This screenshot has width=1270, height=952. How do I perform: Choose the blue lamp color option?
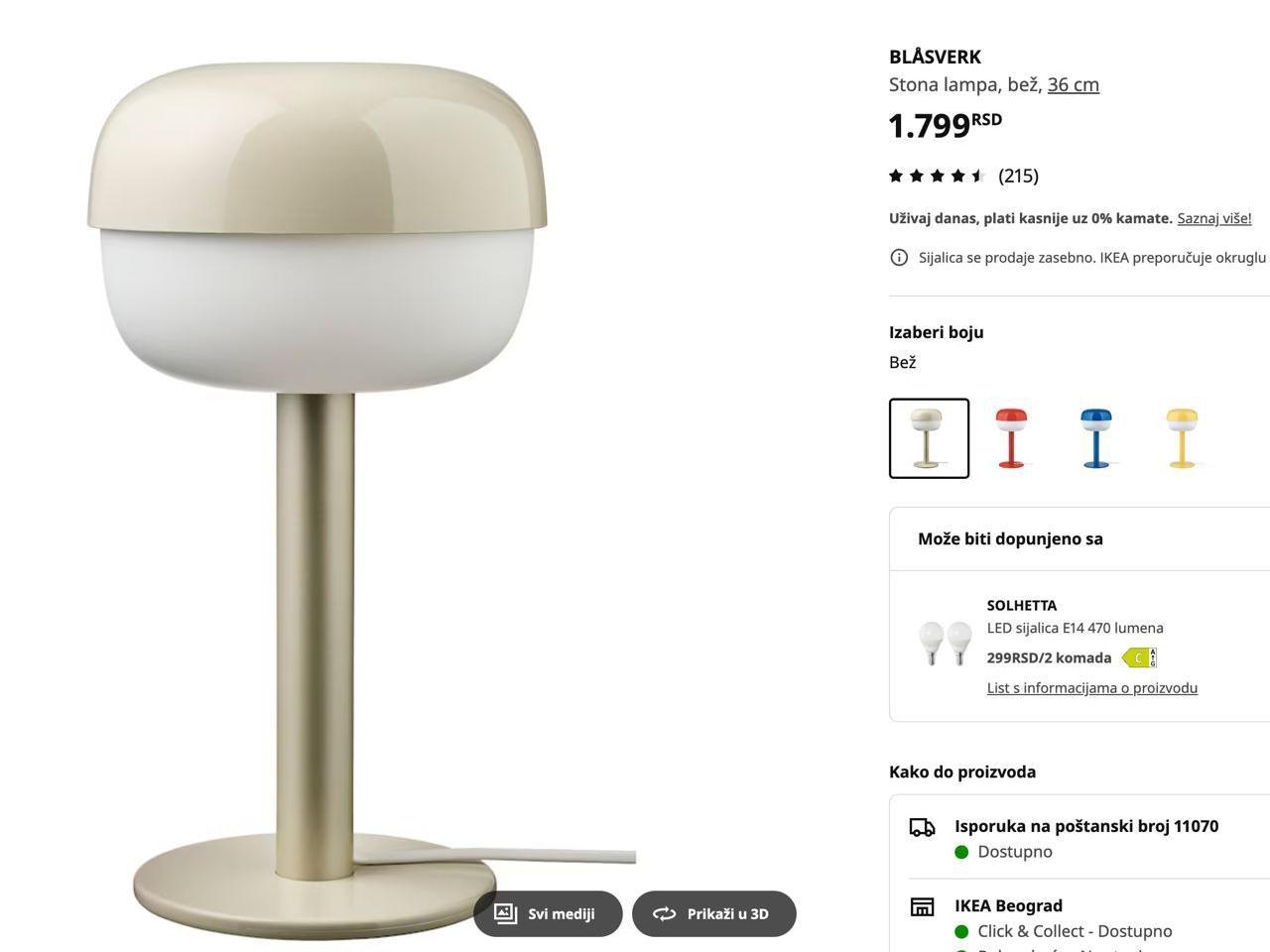tap(1096, 438)
